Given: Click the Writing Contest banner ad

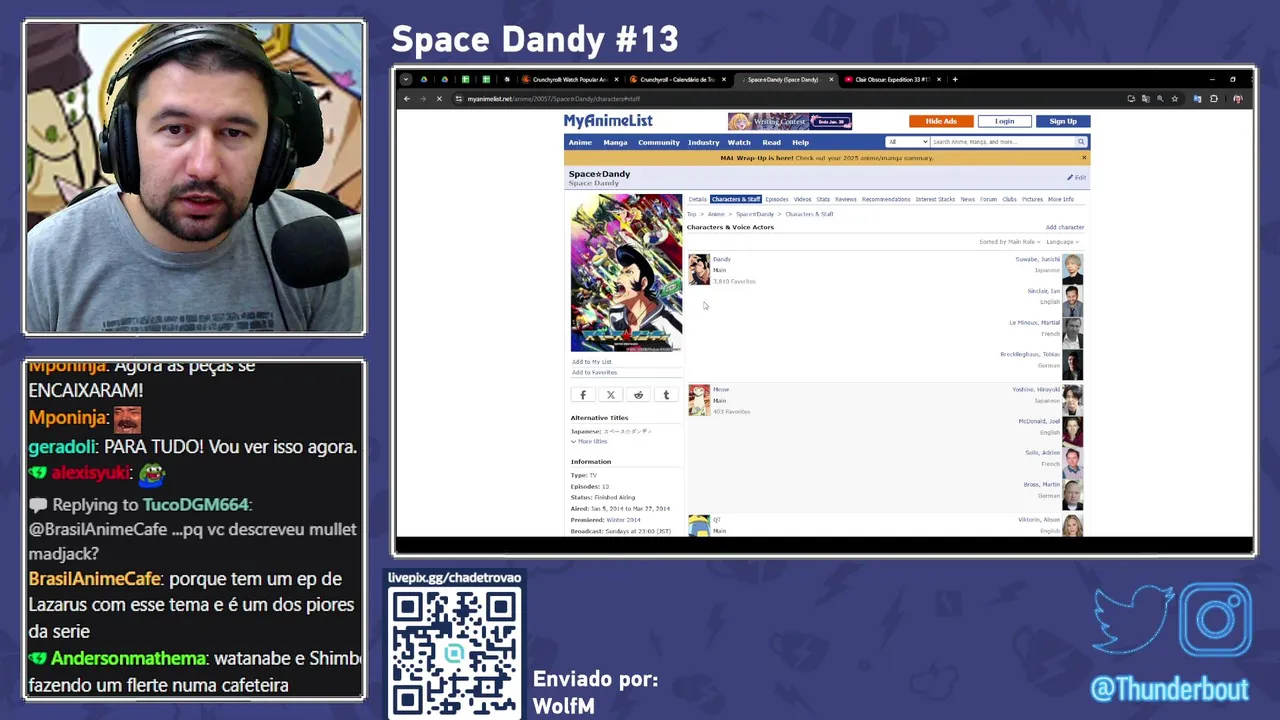Looking at the screenshot, I should tap(790, 121).
